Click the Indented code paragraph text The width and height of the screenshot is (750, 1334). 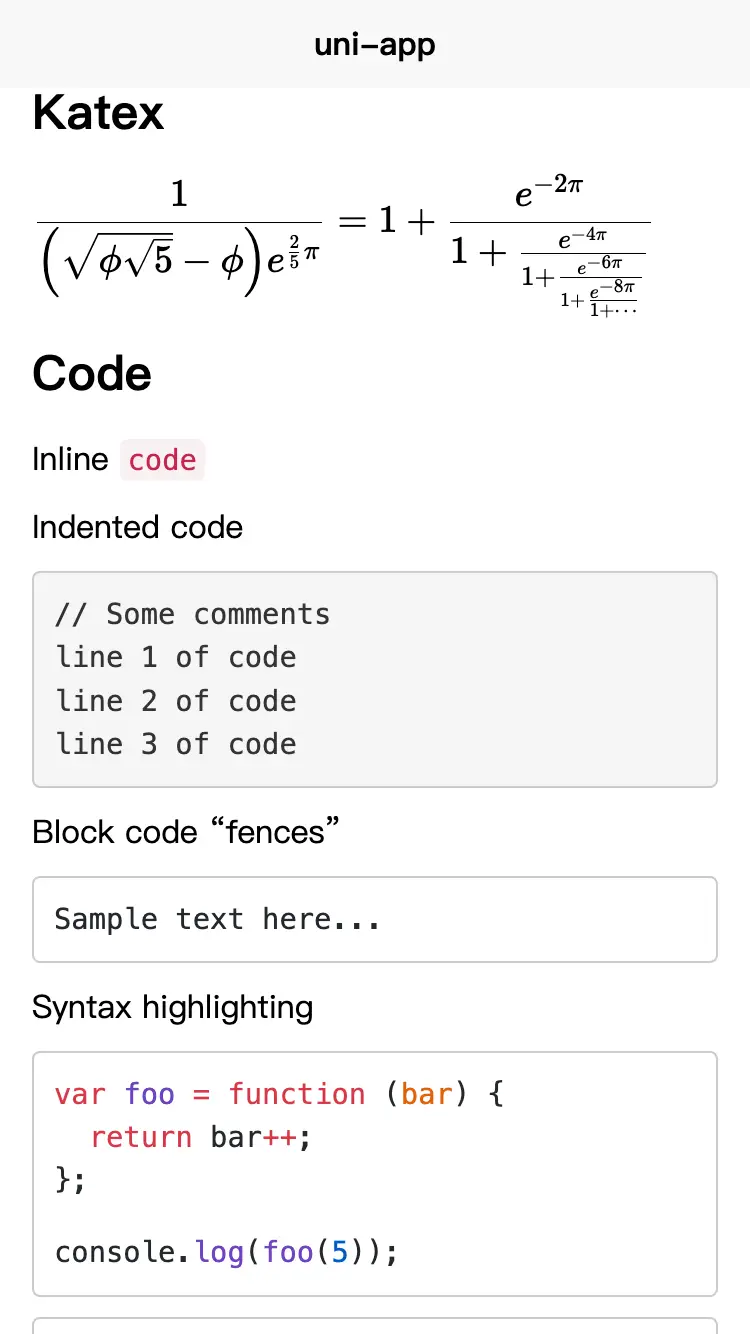tap(138, 527)
